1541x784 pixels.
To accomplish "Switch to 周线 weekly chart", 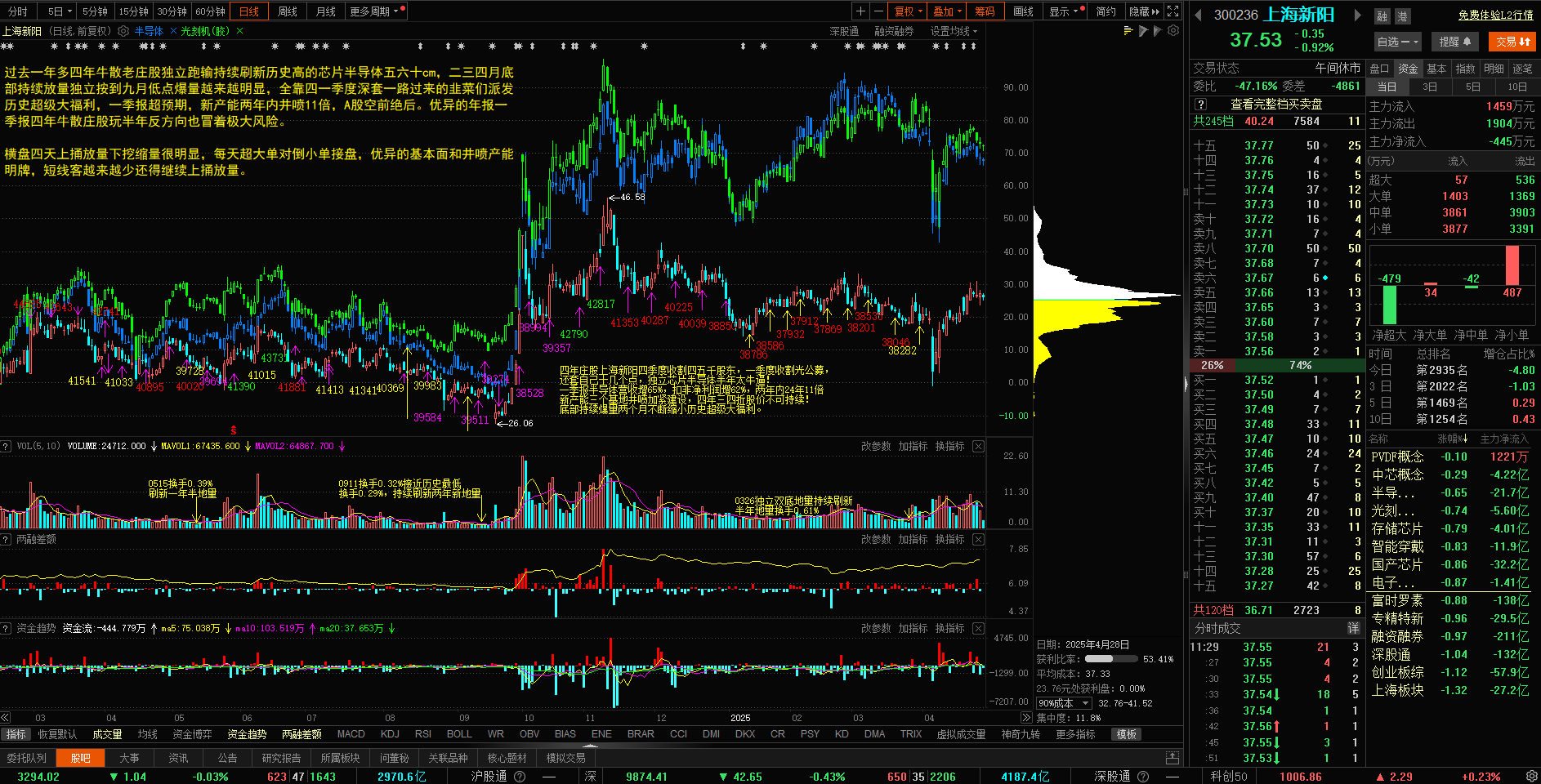I will pyautogui.click(x=288, y=11).
